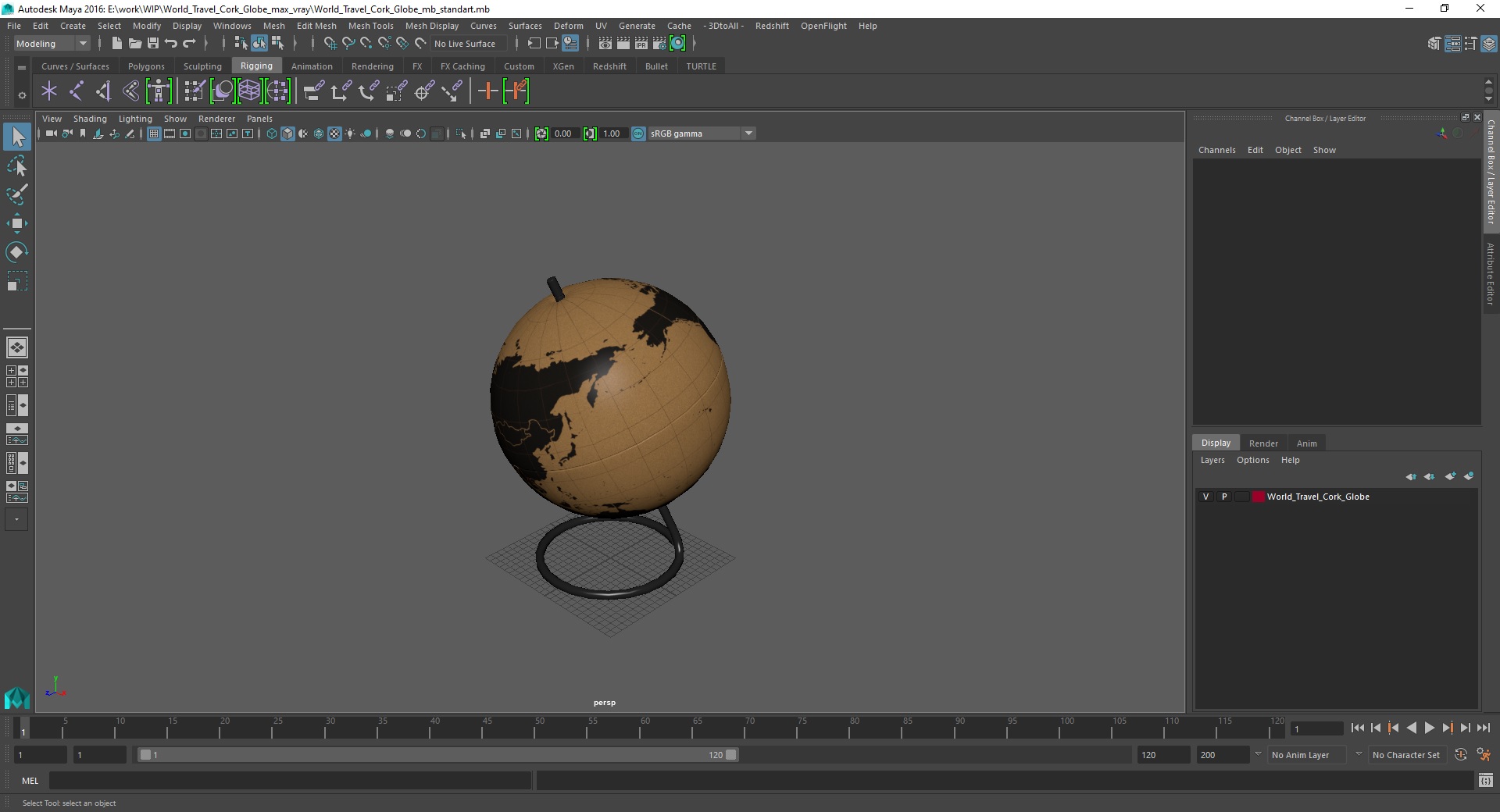Choose the Move tool in toolbox

click(17, 223)
